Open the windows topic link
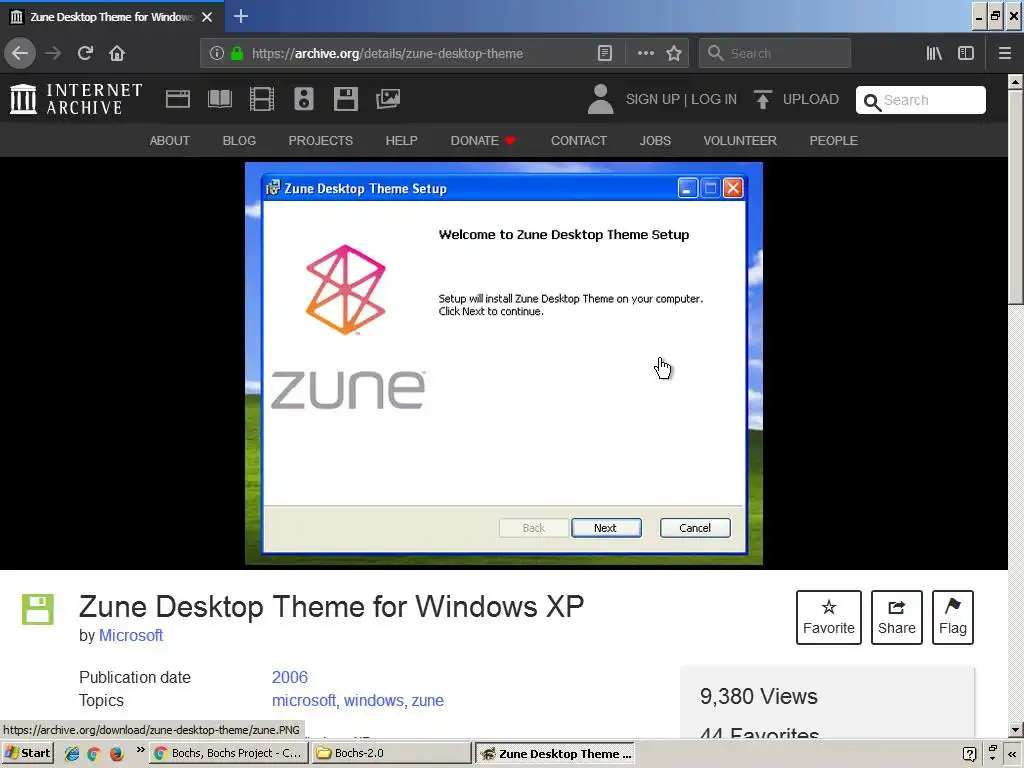 374,700
